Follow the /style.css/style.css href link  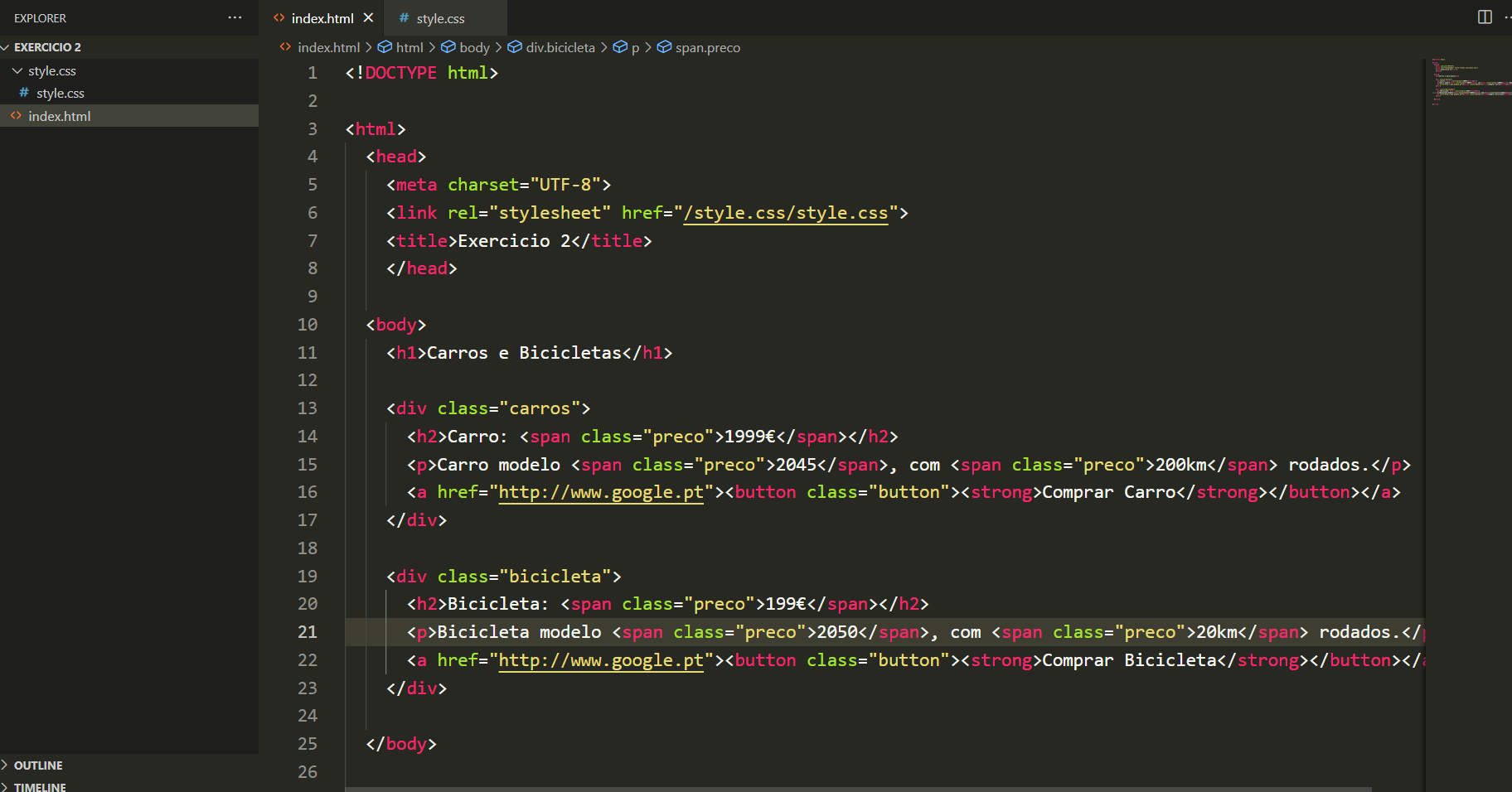point(786,213)
